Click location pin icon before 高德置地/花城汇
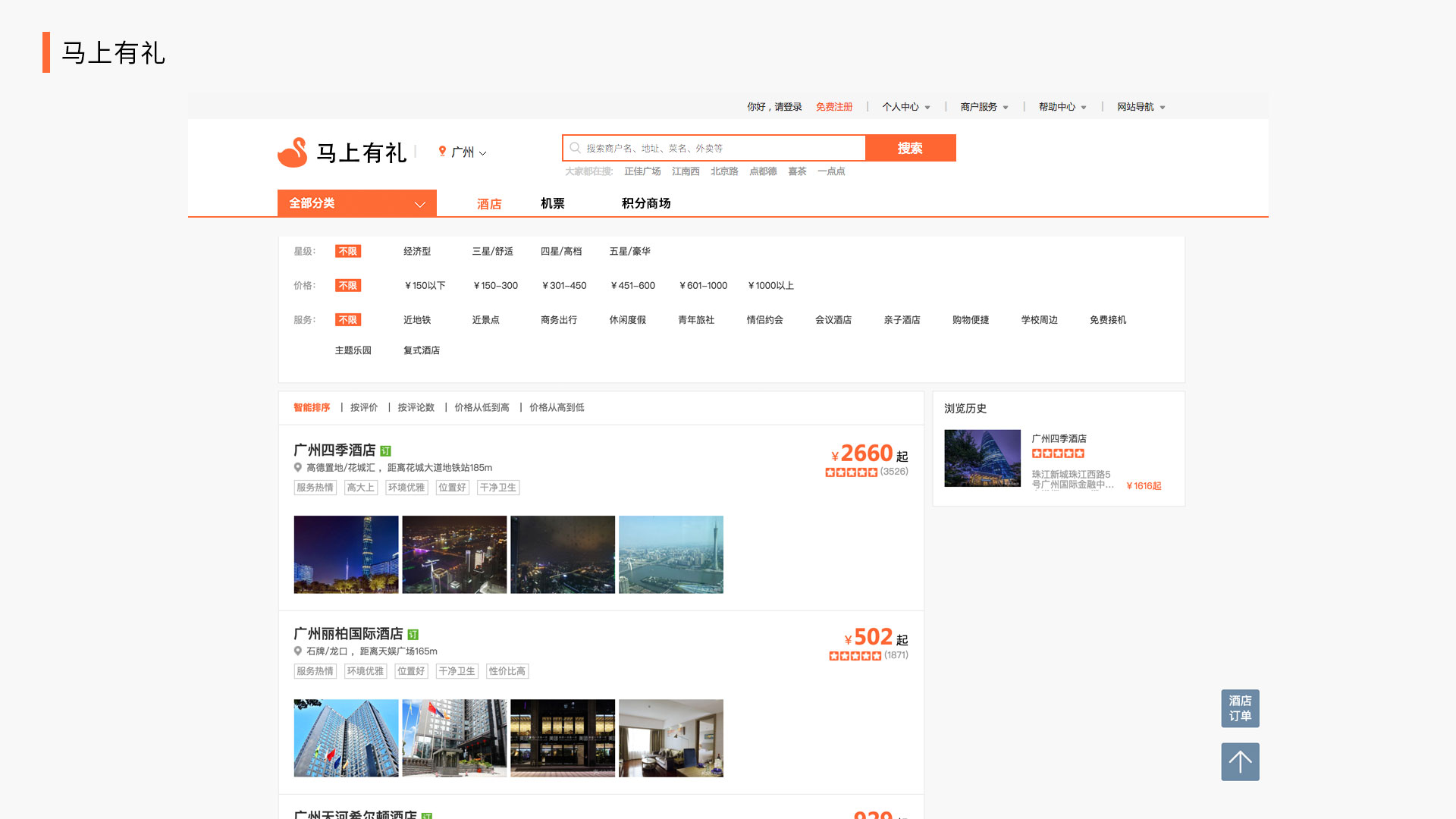 [298, 468]
